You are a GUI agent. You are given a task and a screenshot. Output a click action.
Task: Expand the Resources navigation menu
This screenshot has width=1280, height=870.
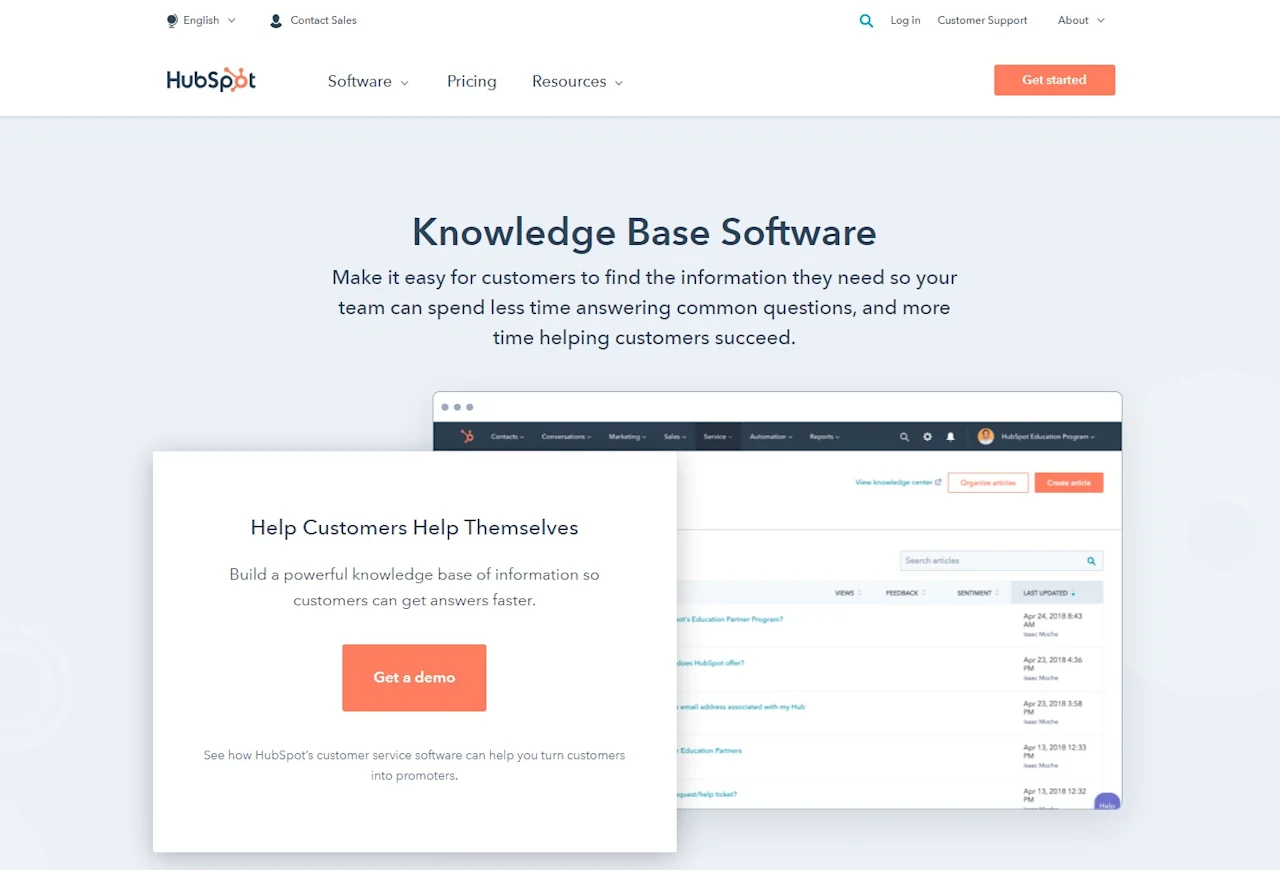pos(577,82)
